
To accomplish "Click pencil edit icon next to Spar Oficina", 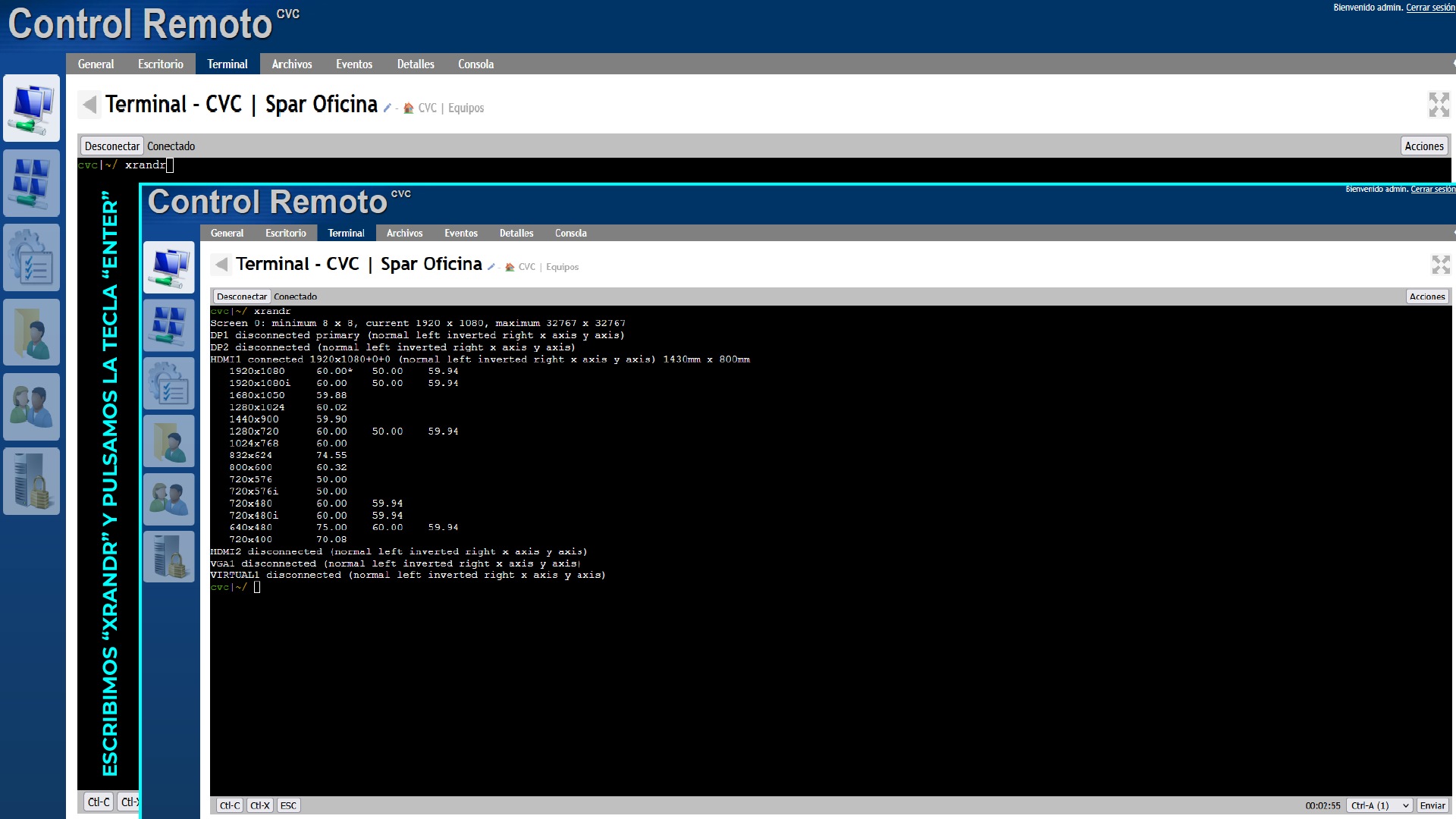I will (388, 108).
